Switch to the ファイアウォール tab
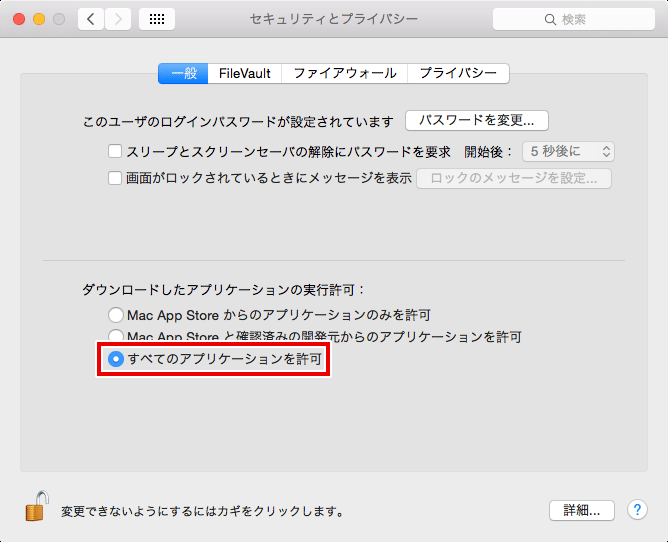This screenshot has height=542, width=668. pos(344,73)
